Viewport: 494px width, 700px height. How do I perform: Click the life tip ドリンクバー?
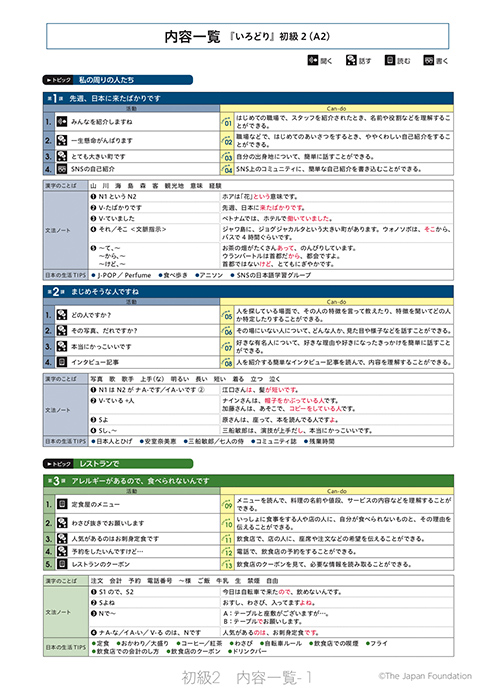tap(247, 651)
